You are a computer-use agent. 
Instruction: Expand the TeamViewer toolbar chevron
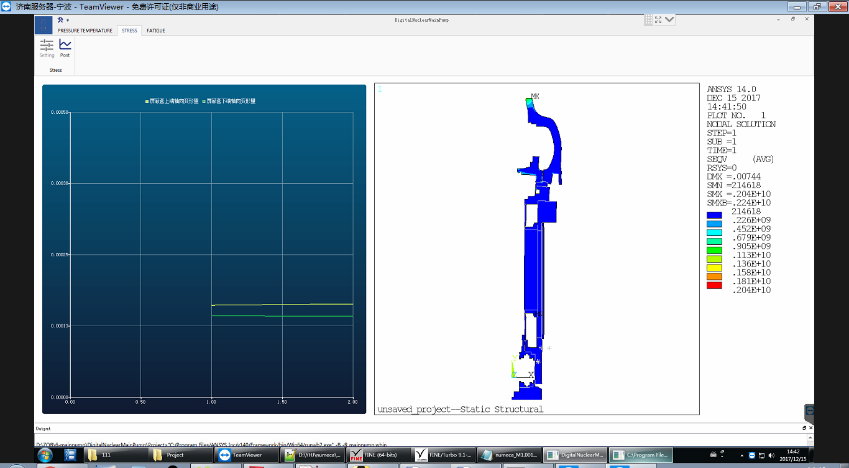click(669, 20)
